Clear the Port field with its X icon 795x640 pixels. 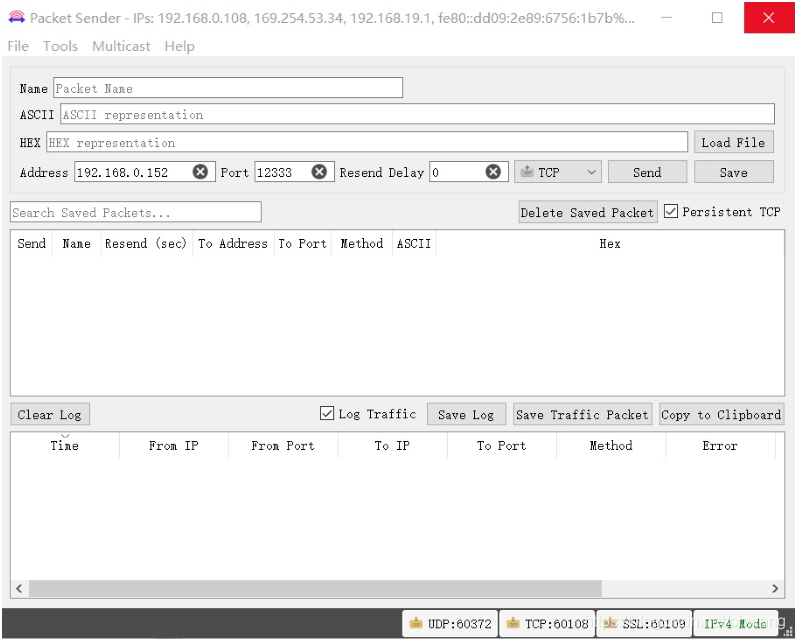click(319, 172)
